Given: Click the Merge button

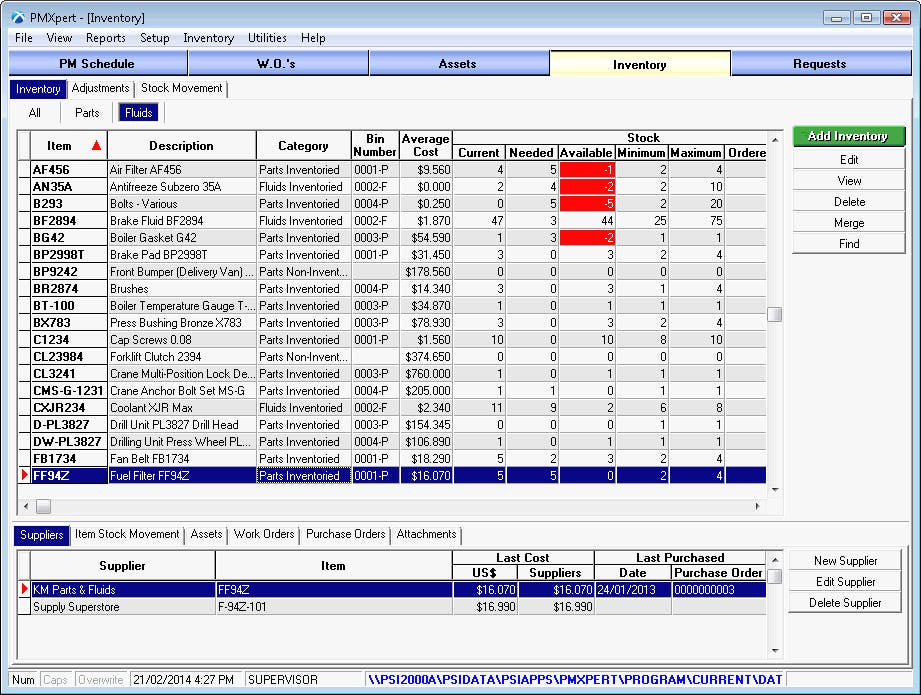Looking at the screenshot, I should [x=848, y=223].
